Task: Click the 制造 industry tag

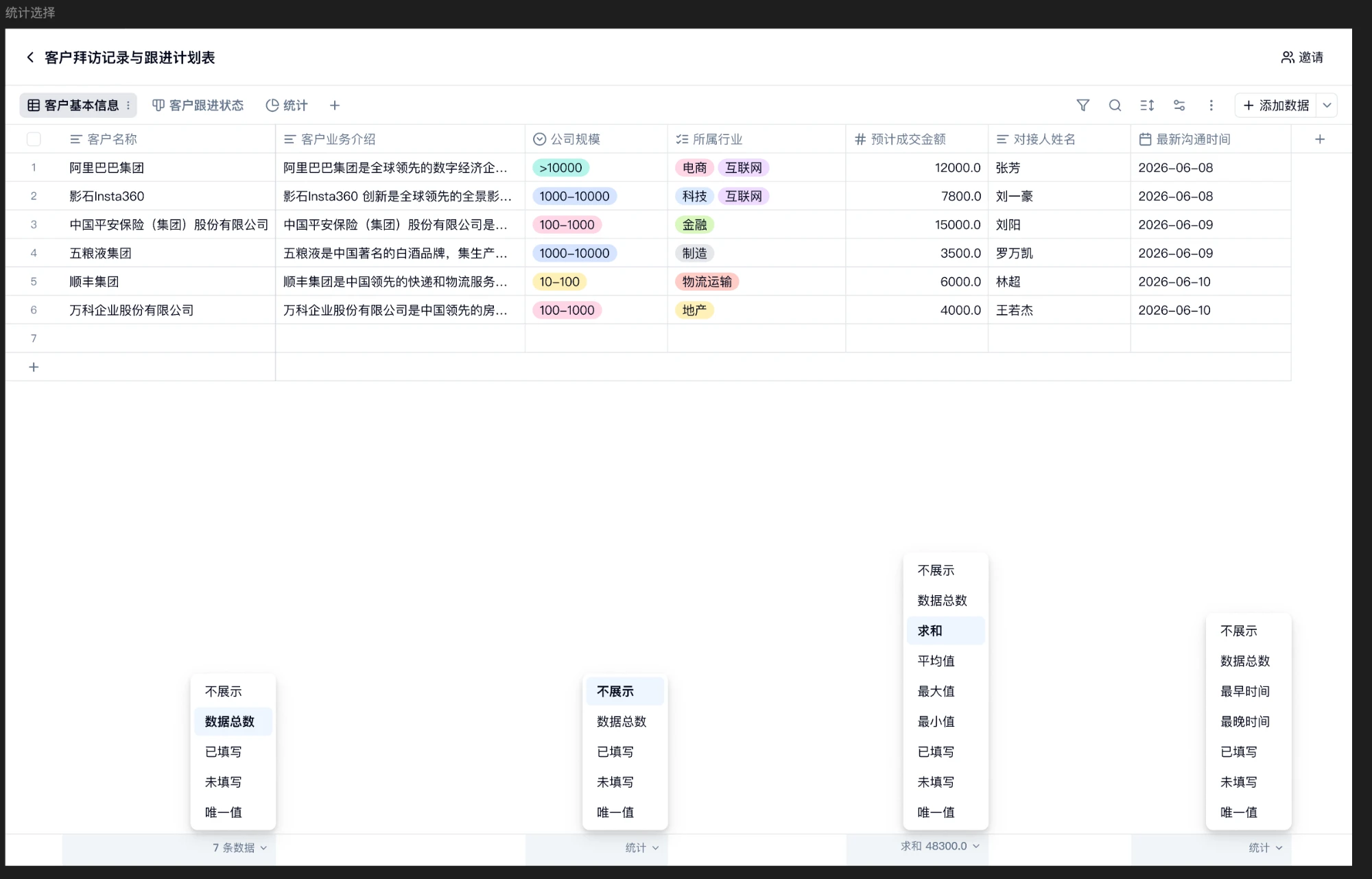Action: 694,253
